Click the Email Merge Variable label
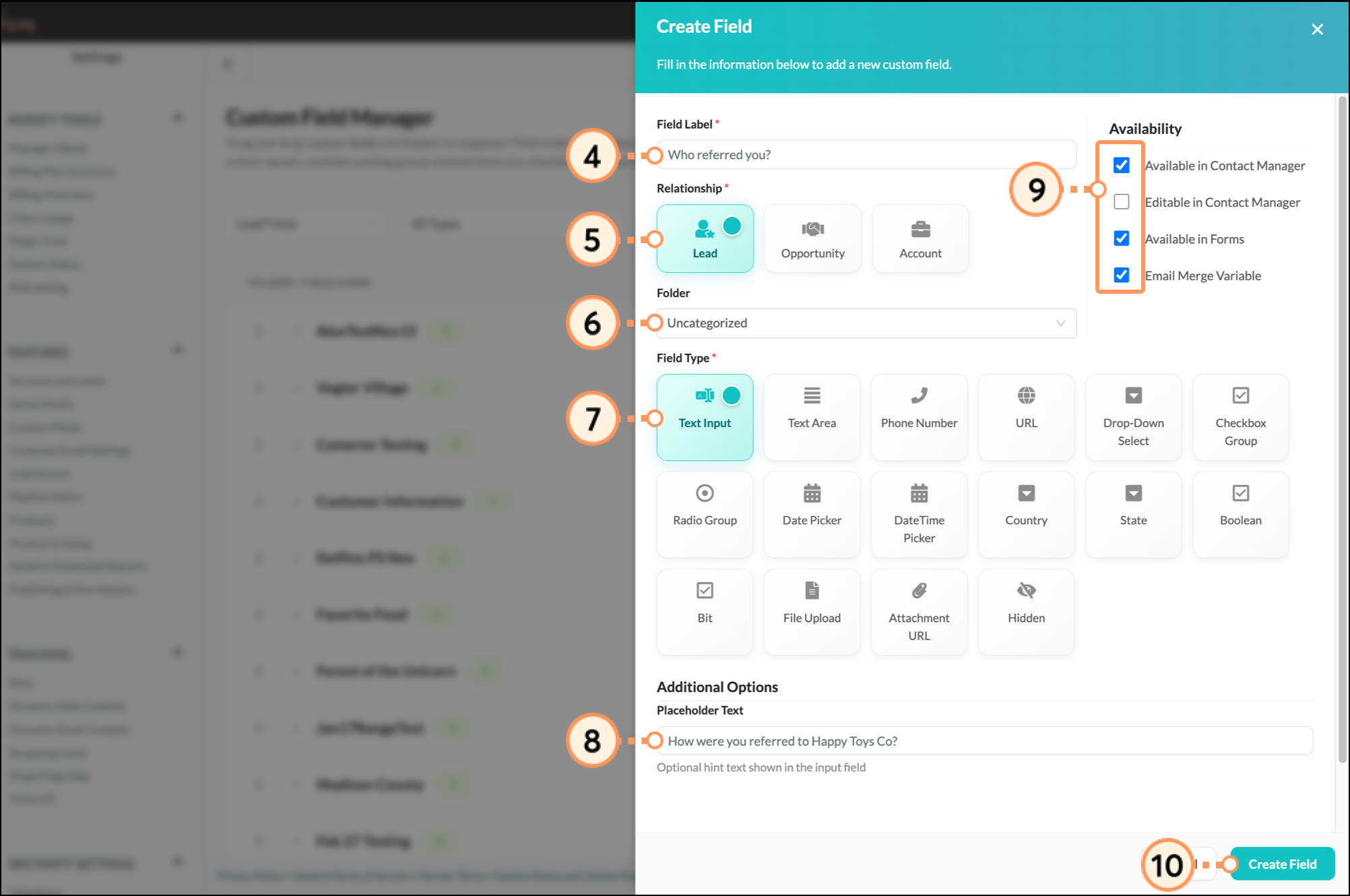Image resolution: width=1350 pixels, height=896 pixels. tap(1202, 276)
